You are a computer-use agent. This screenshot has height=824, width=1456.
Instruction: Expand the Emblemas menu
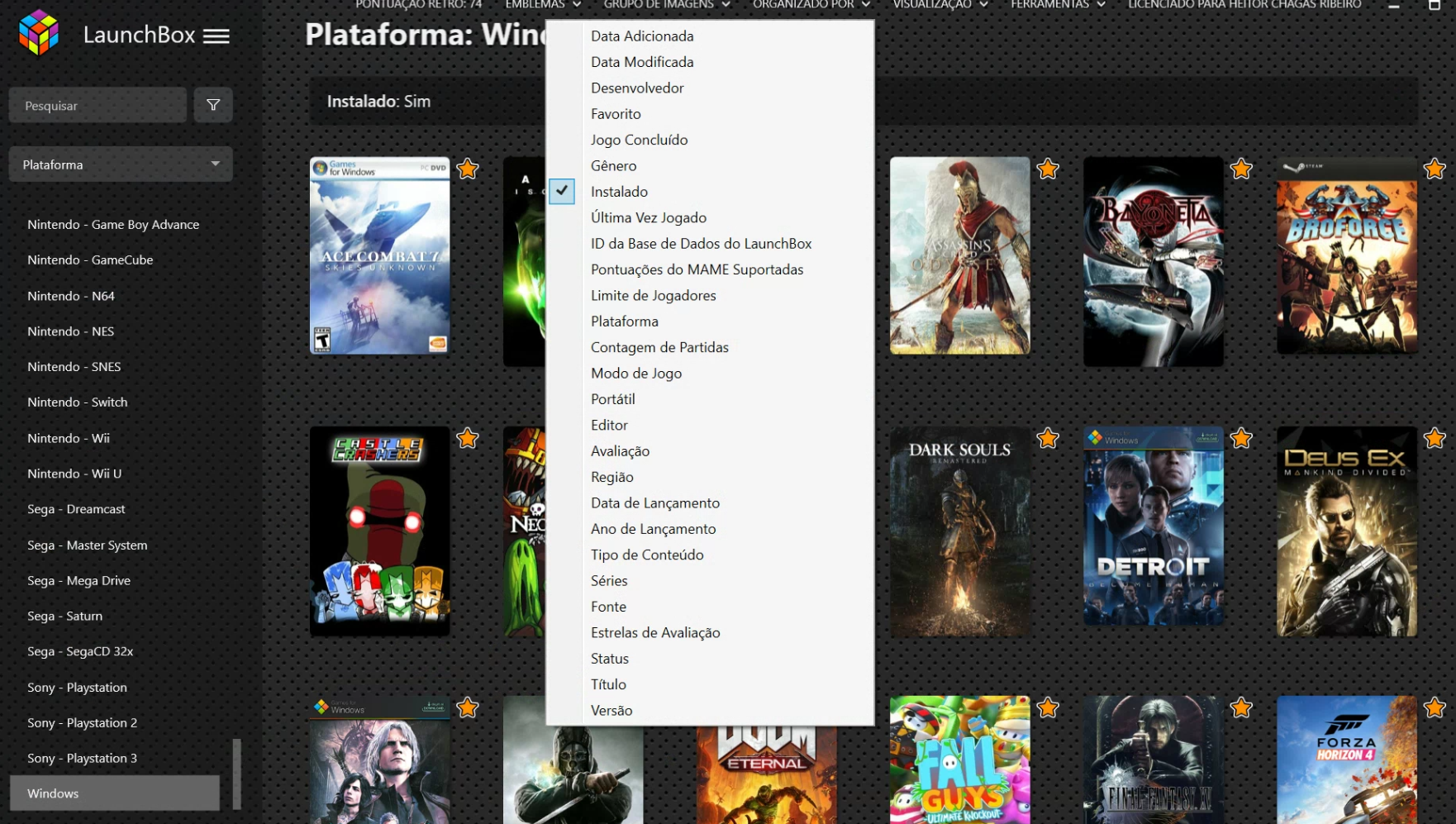coord(543,4)
